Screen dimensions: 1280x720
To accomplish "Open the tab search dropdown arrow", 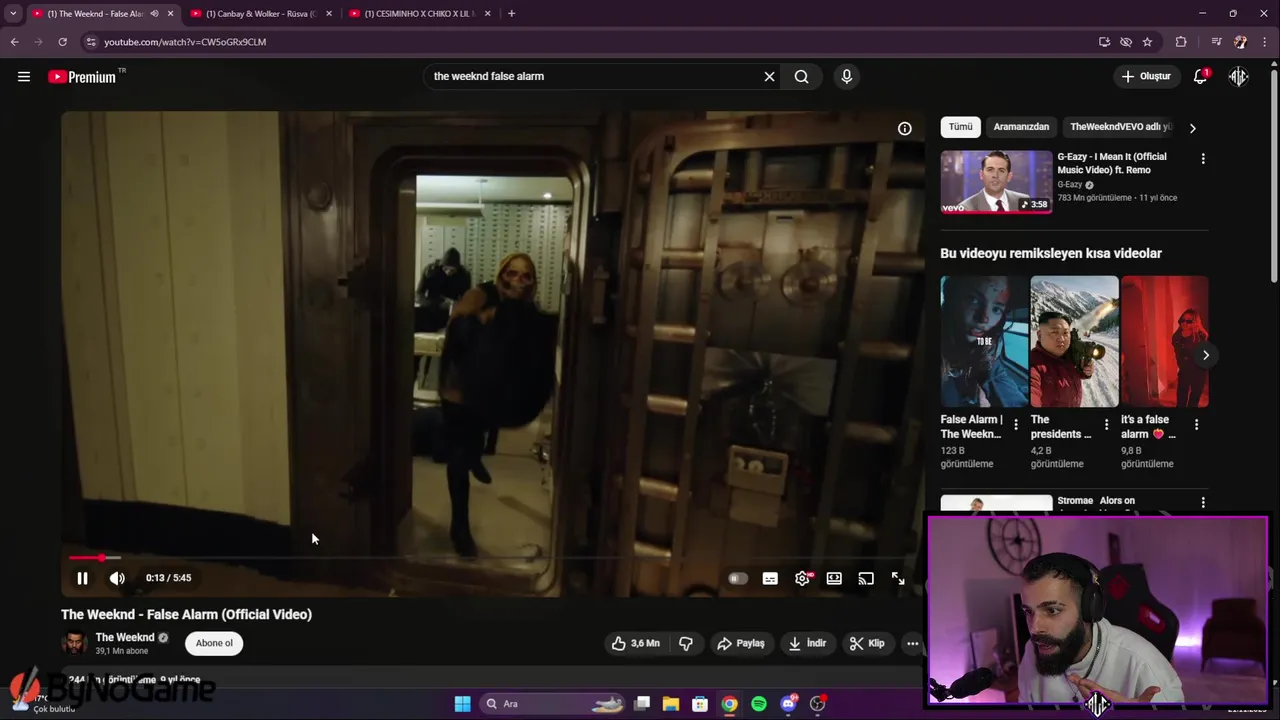I will [x=13, y=14].
